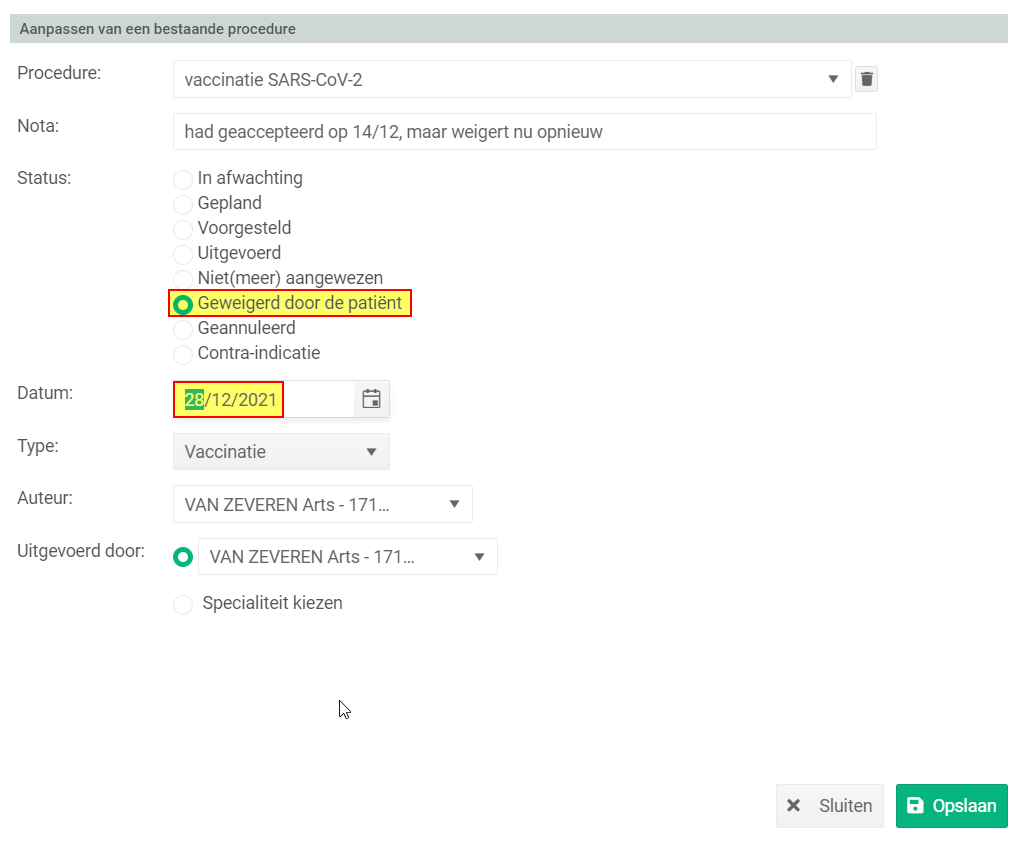Open the Type dropdown showing Vaccinatie
This screenshot has width=1029, height=843.
coord(281,451)
